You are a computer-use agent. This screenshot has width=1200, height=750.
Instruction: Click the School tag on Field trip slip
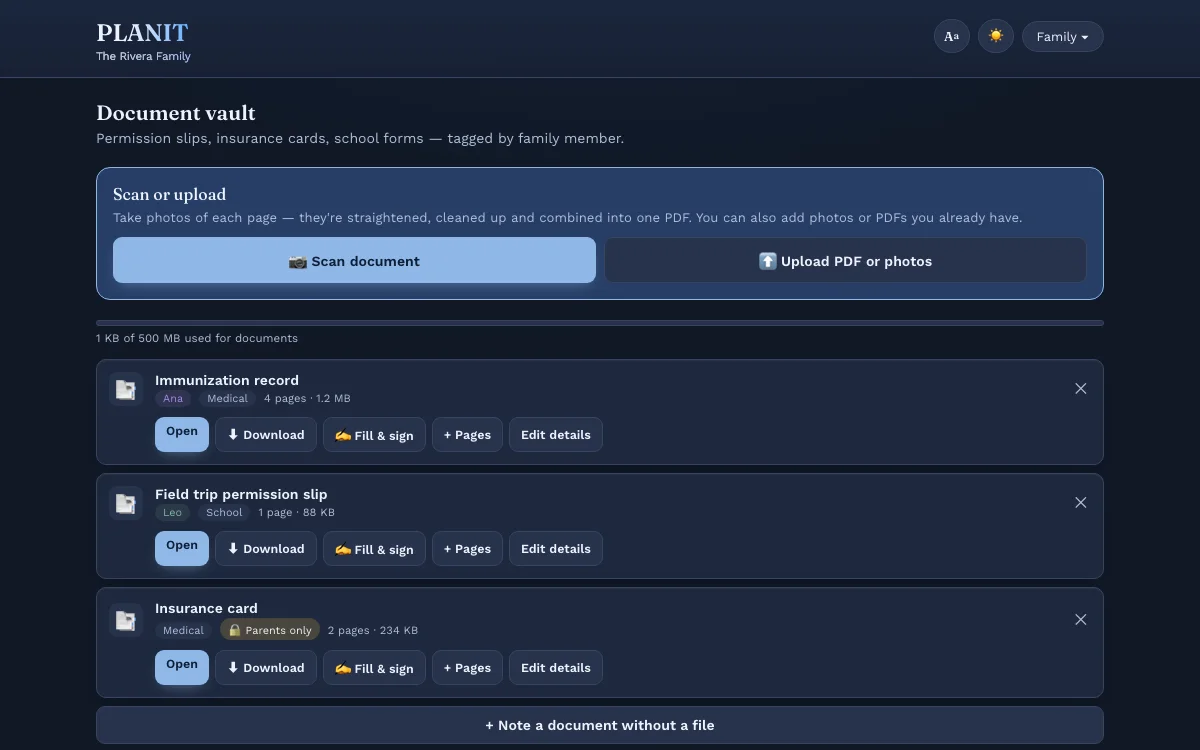point(224,512)
